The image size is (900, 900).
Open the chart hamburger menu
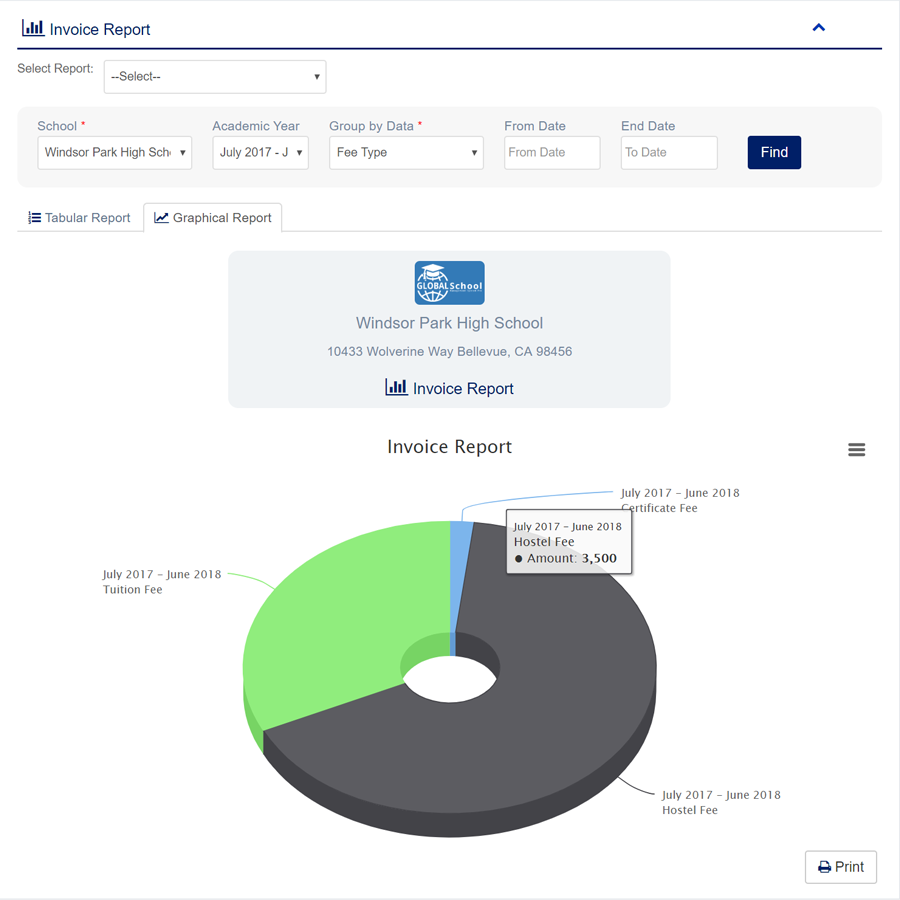tap(856, 449)
